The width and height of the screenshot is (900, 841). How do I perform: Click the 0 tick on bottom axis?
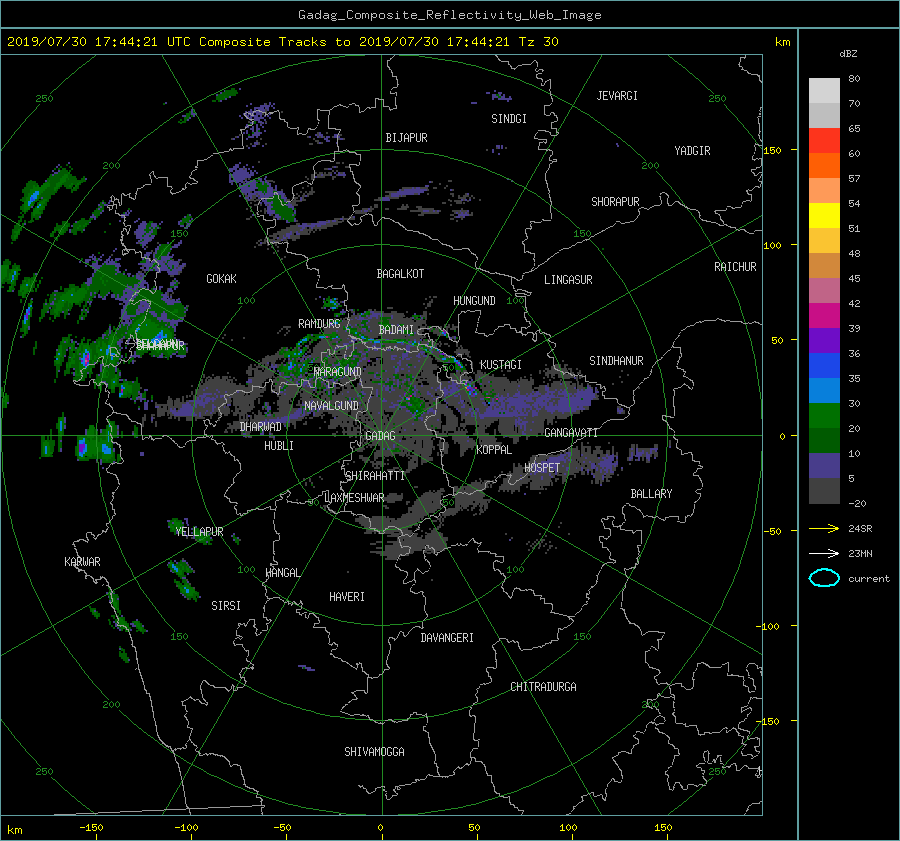point(380,828)
